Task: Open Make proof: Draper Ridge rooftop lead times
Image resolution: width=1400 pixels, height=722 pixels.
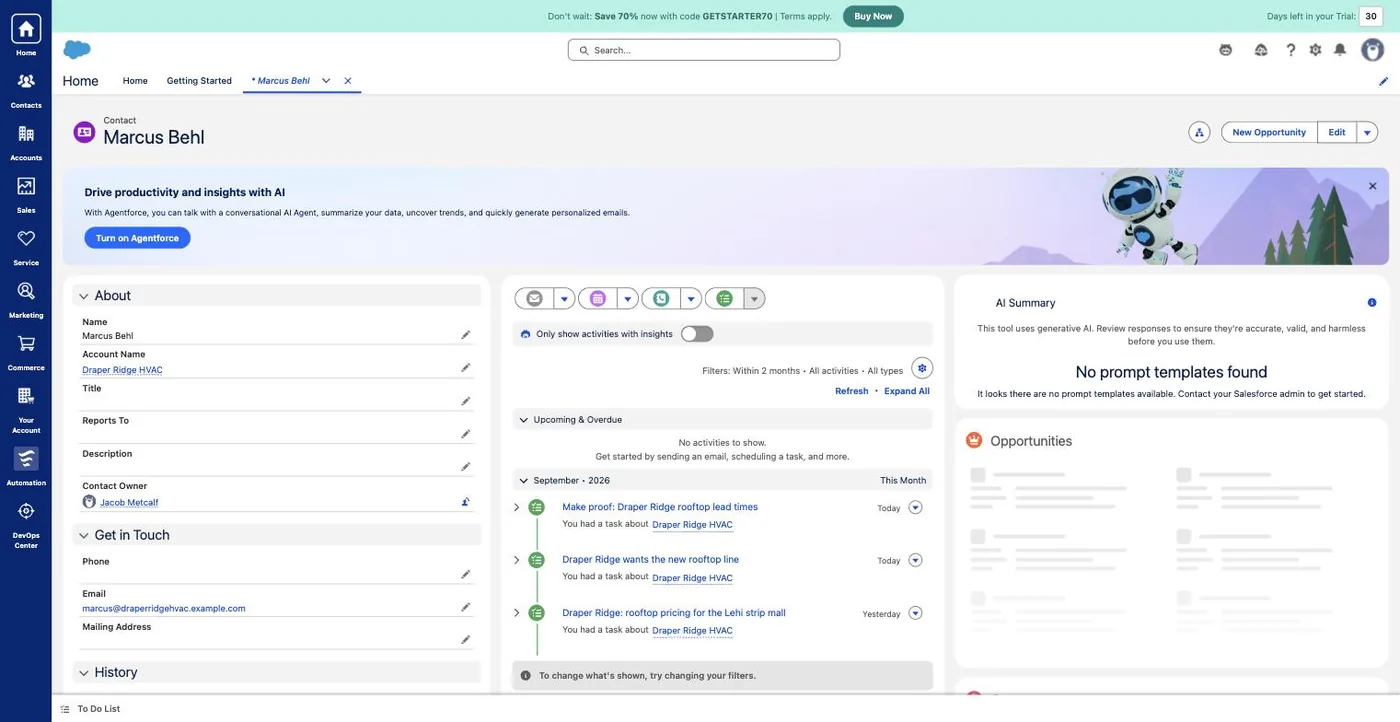Action: (660, 507)
